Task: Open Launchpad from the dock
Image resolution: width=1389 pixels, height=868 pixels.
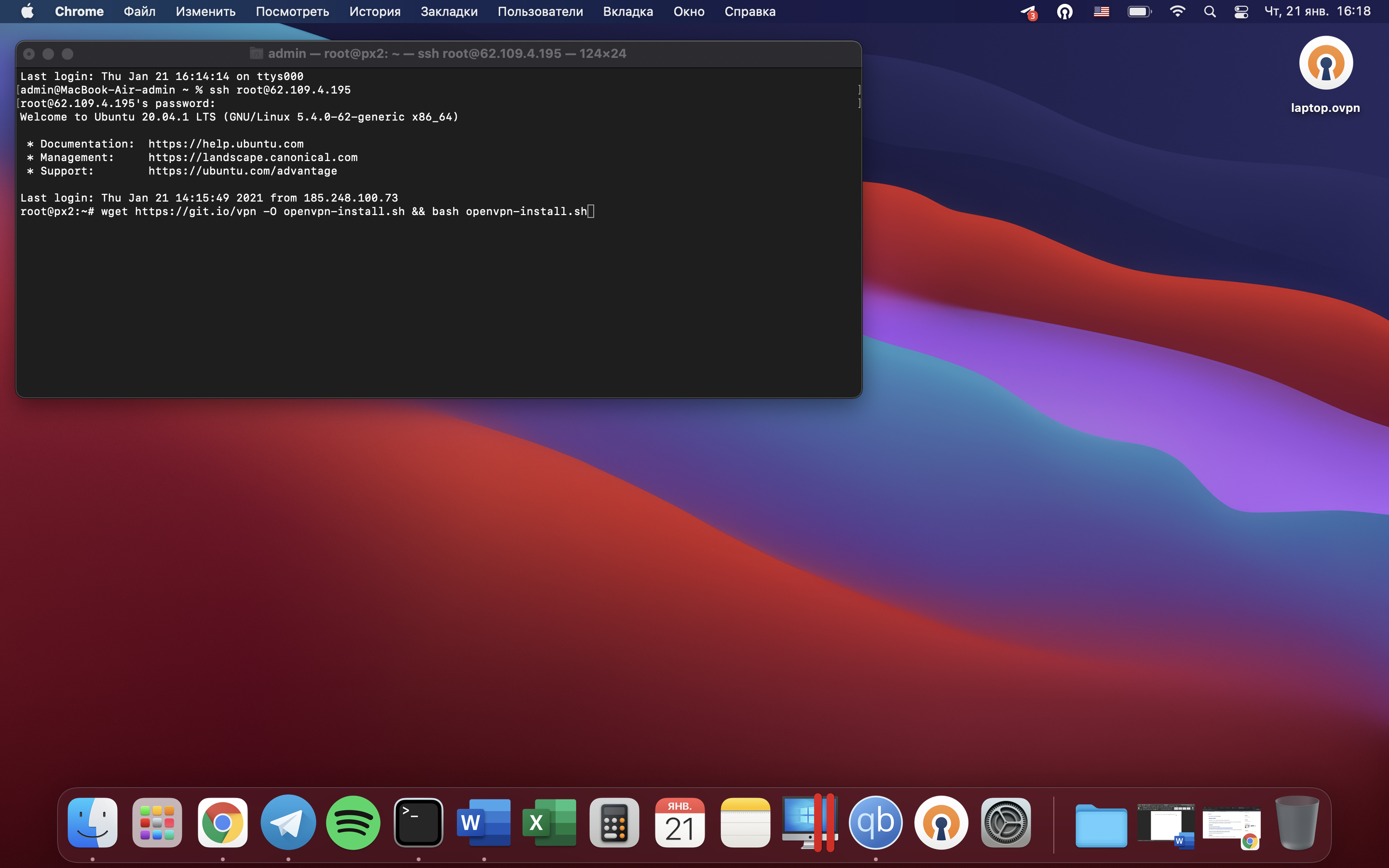Action: tap(157, 823)
